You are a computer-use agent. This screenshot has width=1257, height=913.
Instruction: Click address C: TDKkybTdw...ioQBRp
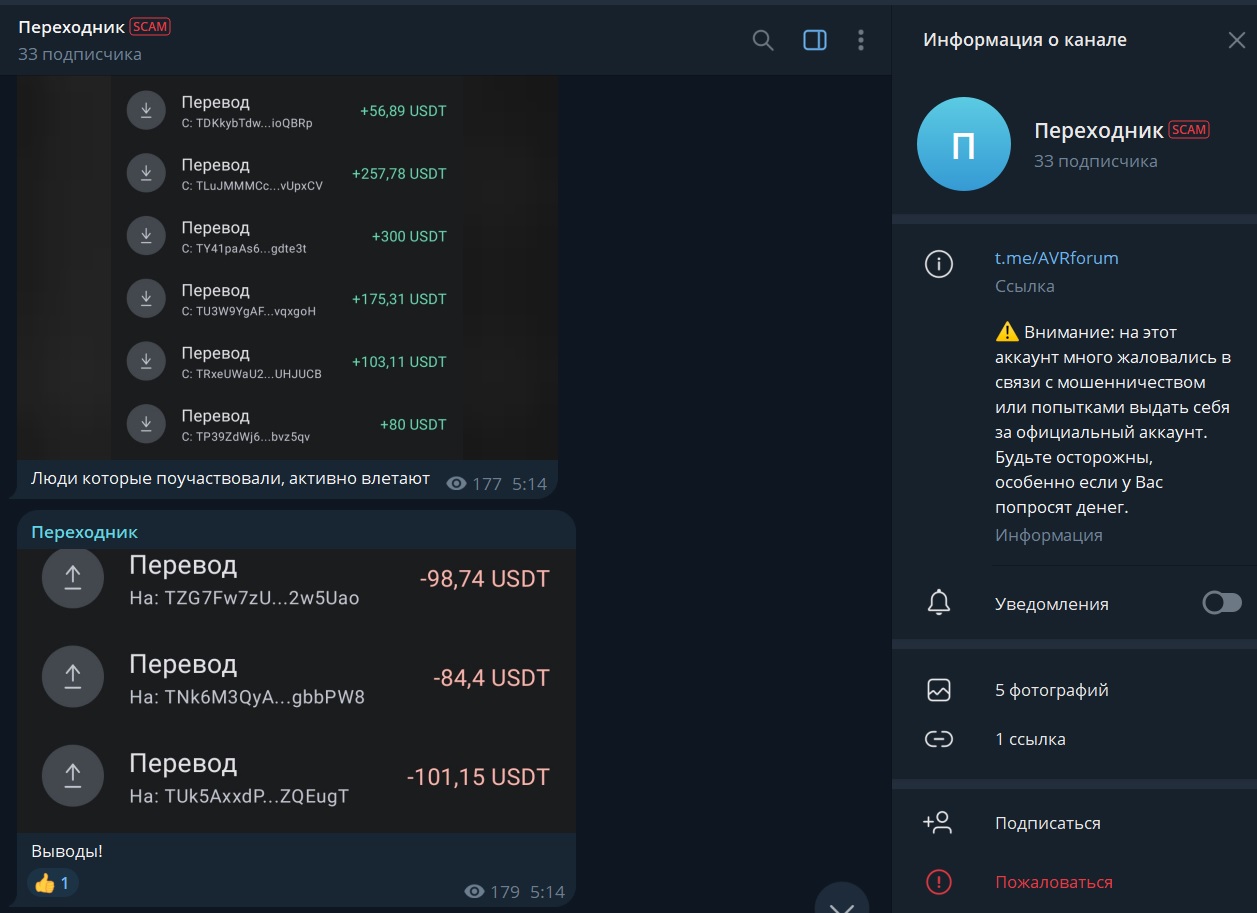(247, 124)
